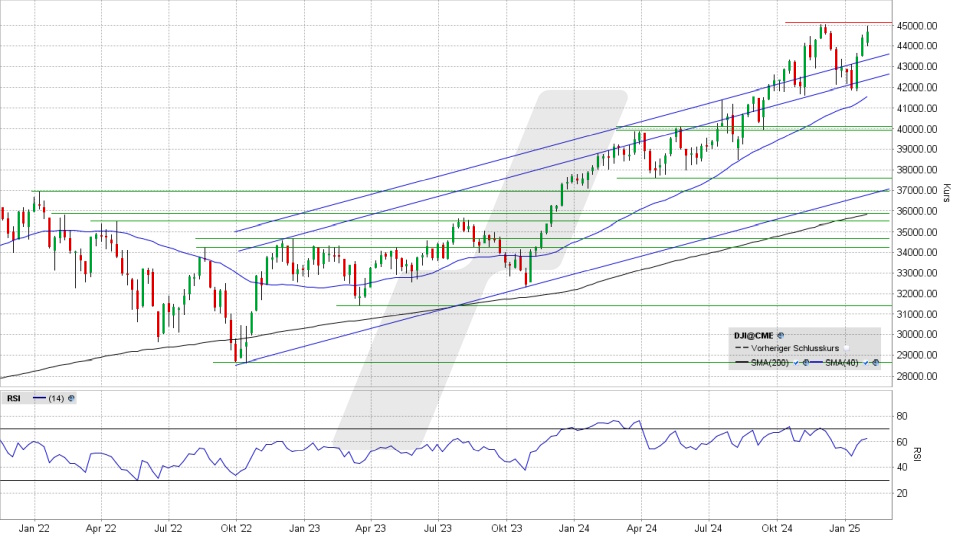Click the RSI panel label

(x=13, y=398)
